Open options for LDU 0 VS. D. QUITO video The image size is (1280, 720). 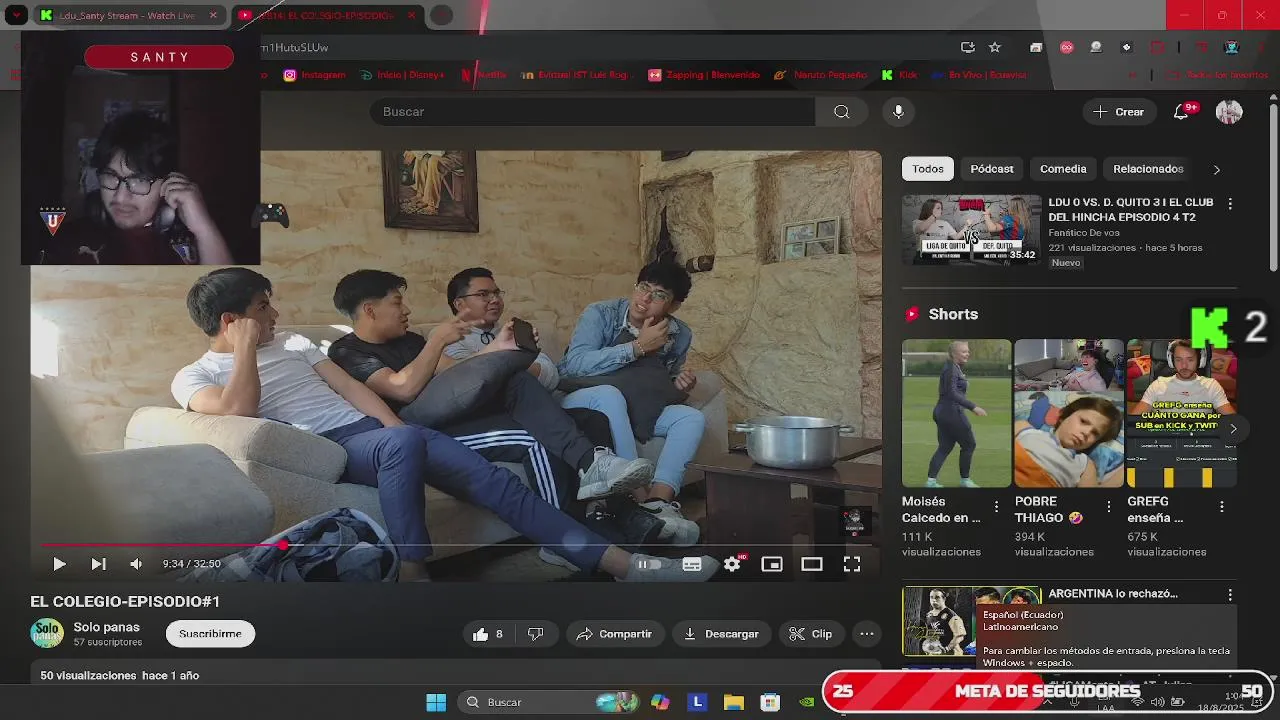click(1230, 203)
